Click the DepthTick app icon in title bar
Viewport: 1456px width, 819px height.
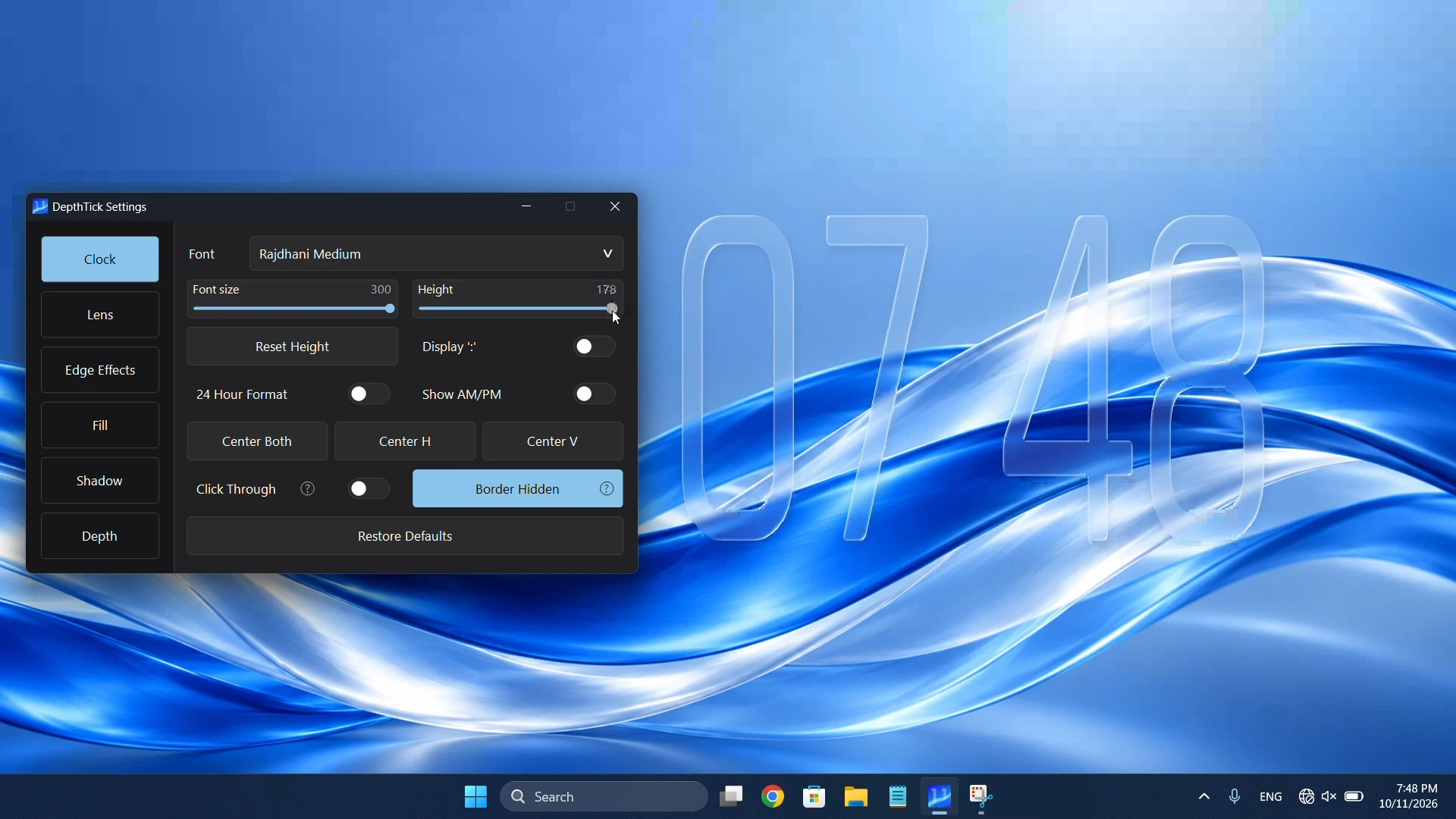40,206
